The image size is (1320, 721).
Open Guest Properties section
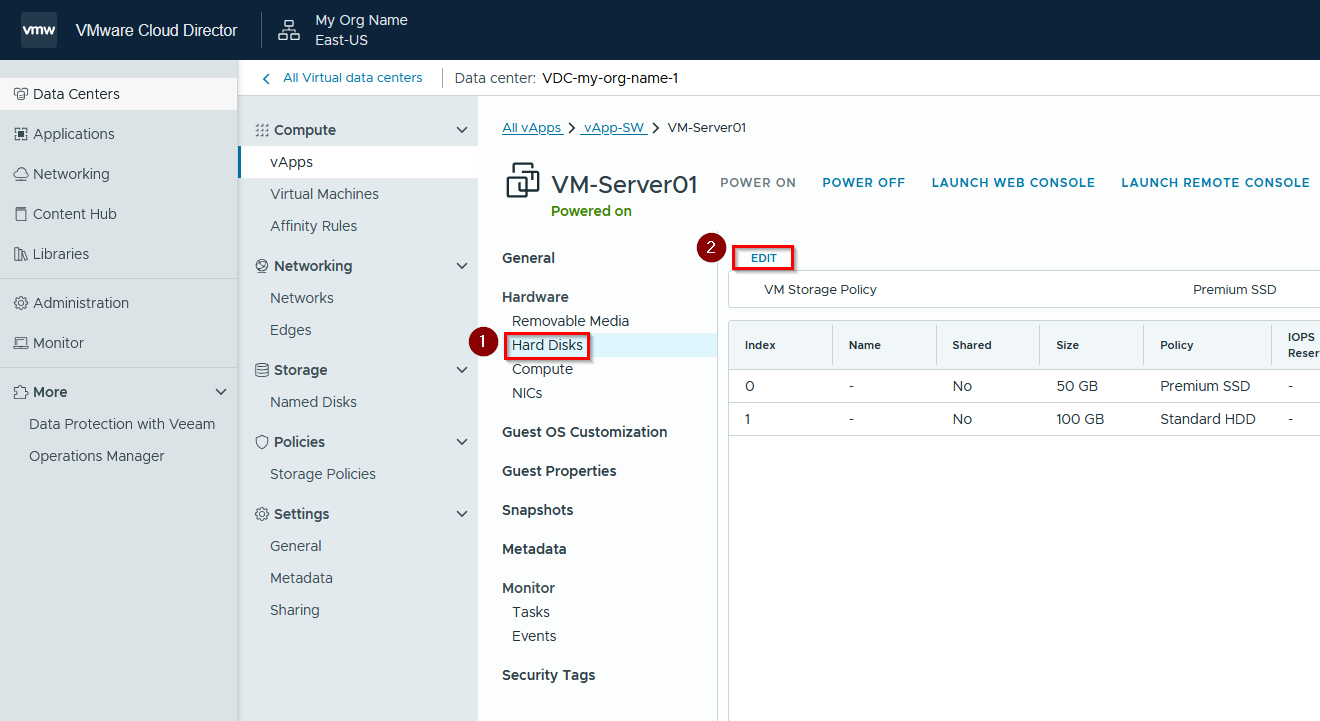[559, 471]
